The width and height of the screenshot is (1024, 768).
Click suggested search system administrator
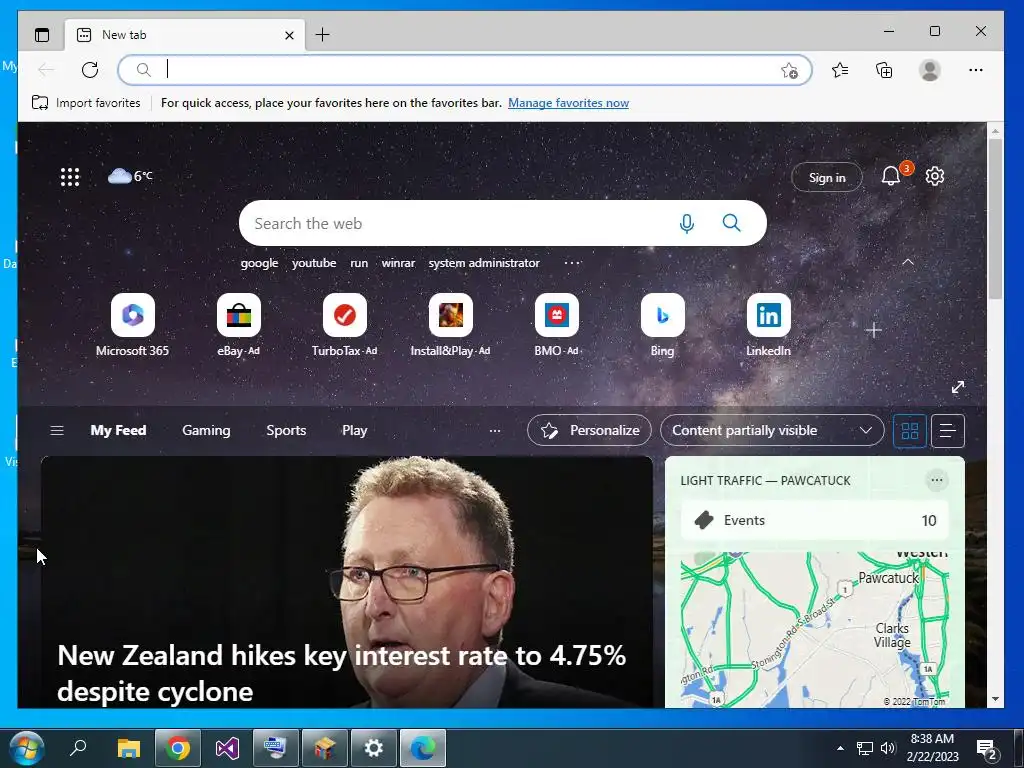click(484, 263)
